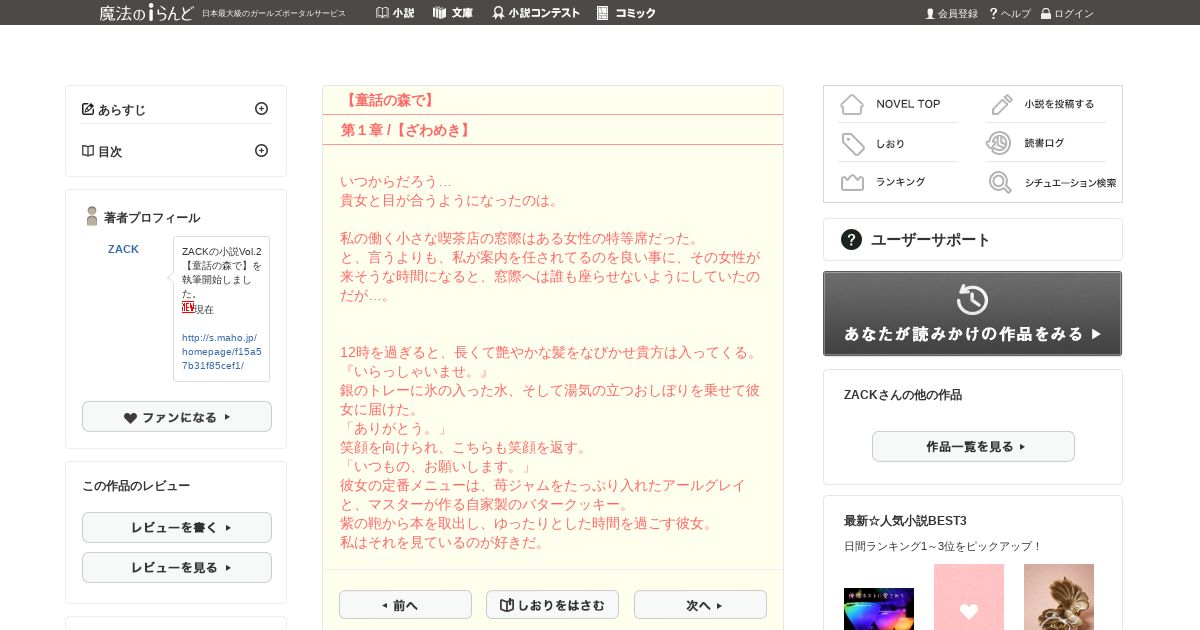Click the ユーザーサポート question mark icon

click(851, 239)
